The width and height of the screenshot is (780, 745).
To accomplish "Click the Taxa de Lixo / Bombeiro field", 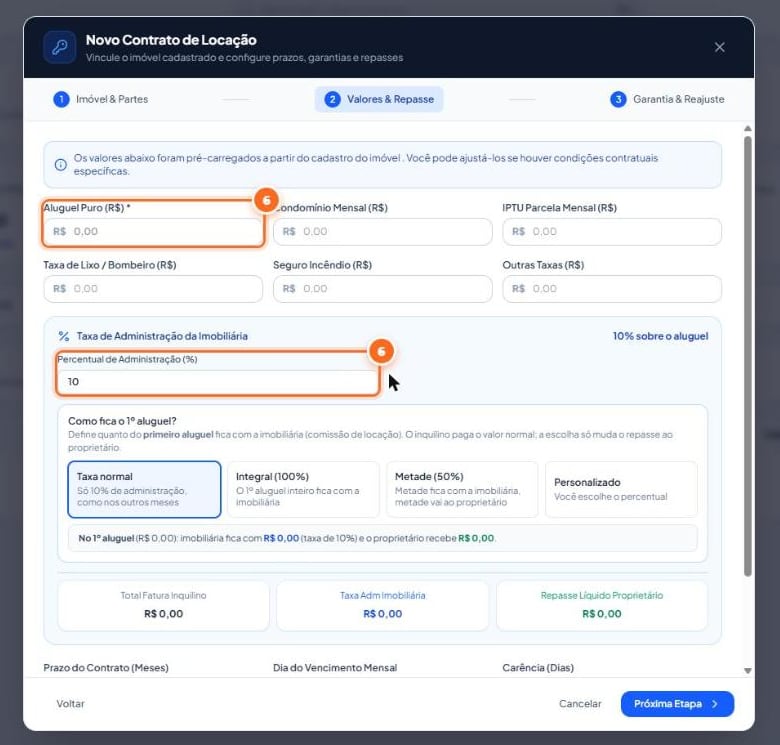I will click(153, 288).
